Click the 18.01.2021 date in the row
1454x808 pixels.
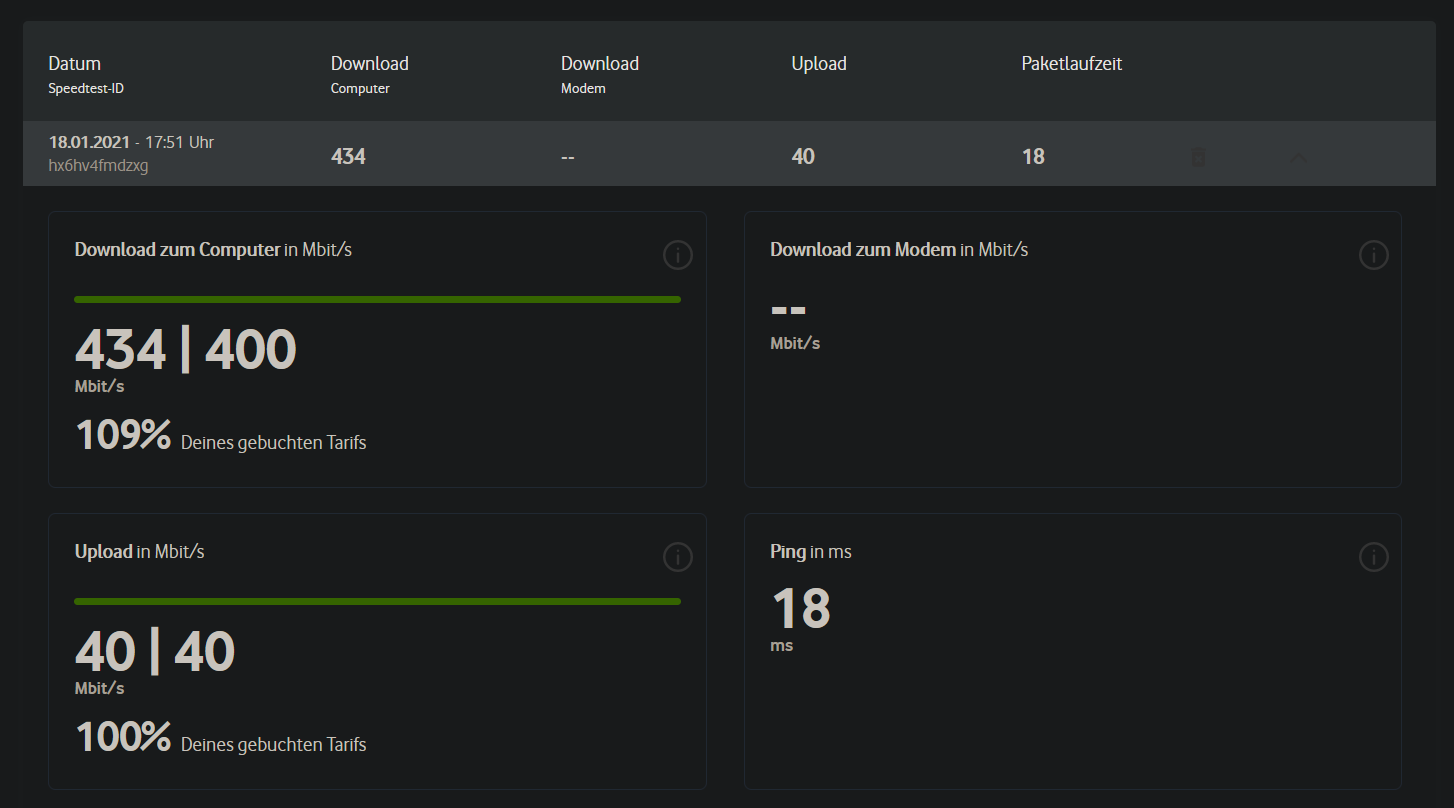pos(90,142)
